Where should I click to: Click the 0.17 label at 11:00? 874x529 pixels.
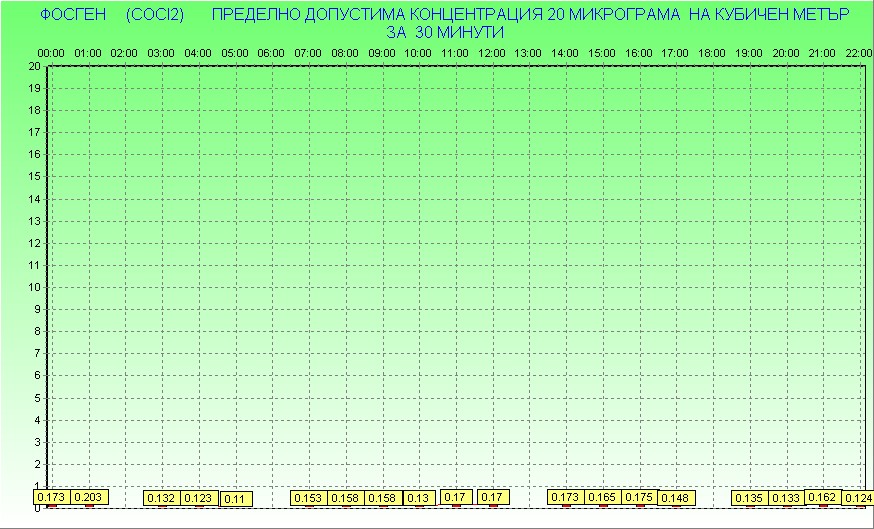456,497
